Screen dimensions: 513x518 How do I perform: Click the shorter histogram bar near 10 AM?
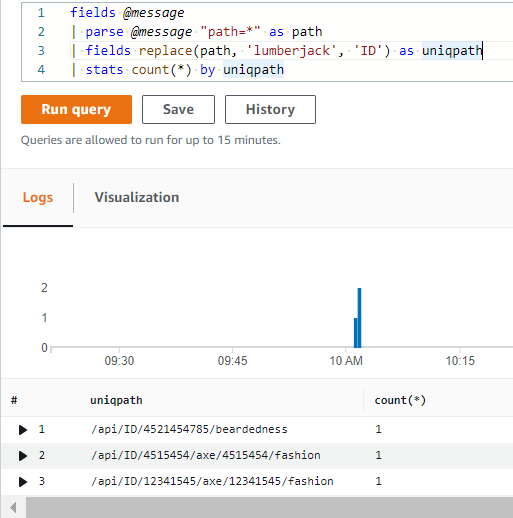click(x=356, y=333)
